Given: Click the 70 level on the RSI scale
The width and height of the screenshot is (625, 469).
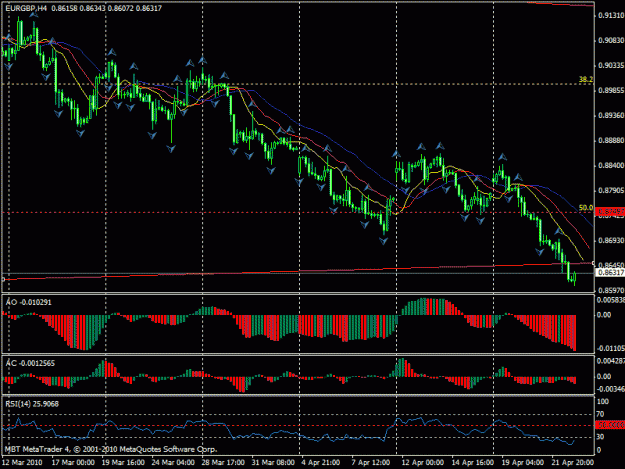Looking at the screenshot, I should (x=601, y=414).
